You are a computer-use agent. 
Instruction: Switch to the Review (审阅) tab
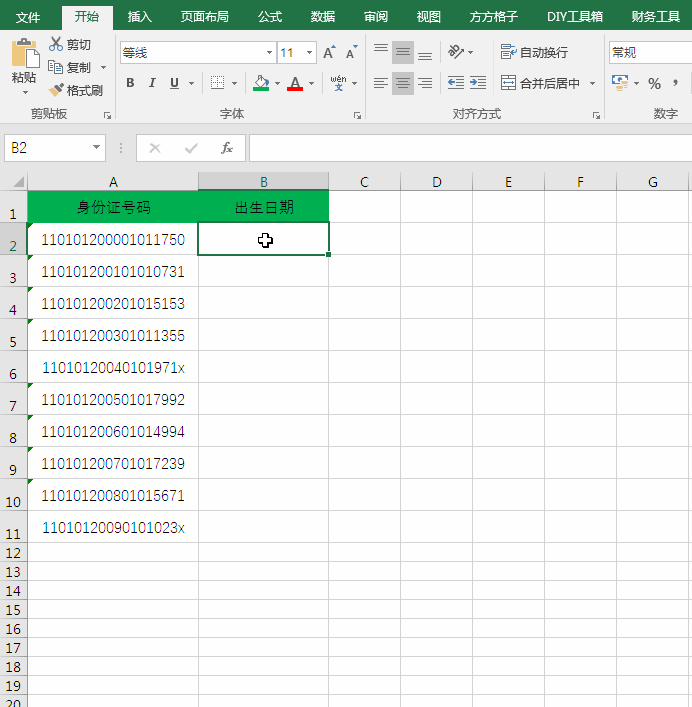pyautogui.click(x=376, y=17)
